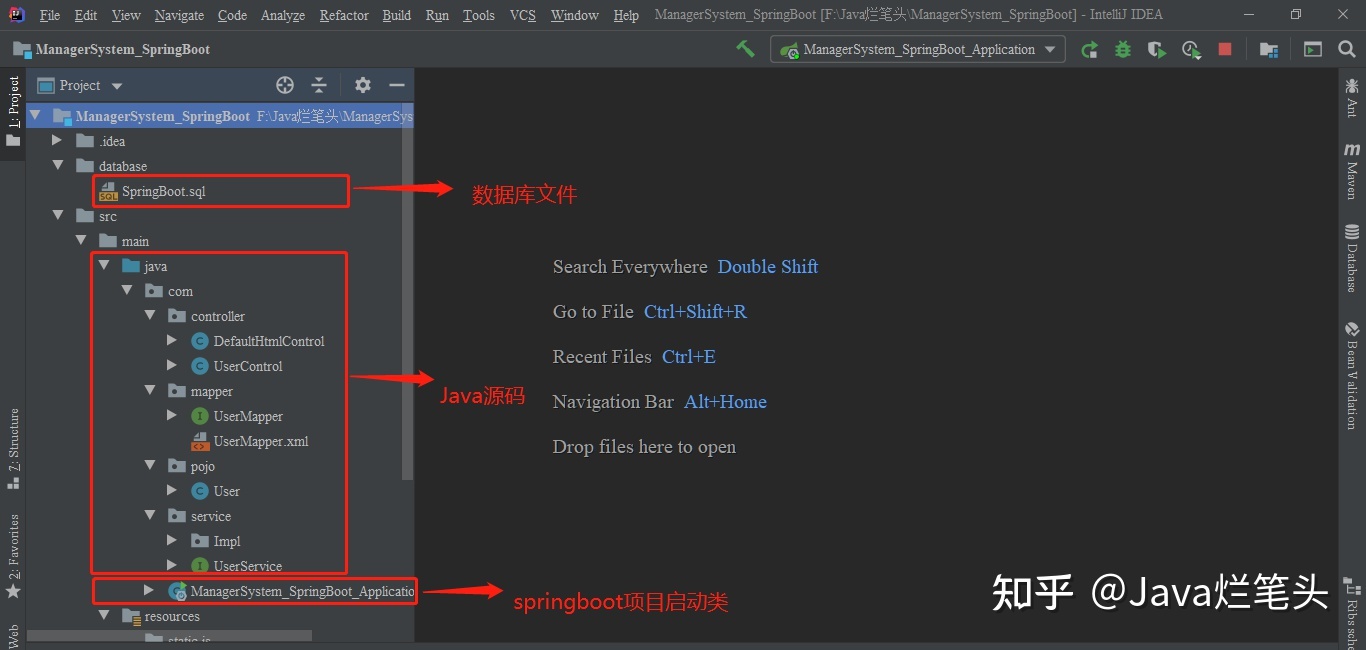1366x650 pixels.
Task: Open the Run Anything terminal-style icon
Action: coord(1313,49)
